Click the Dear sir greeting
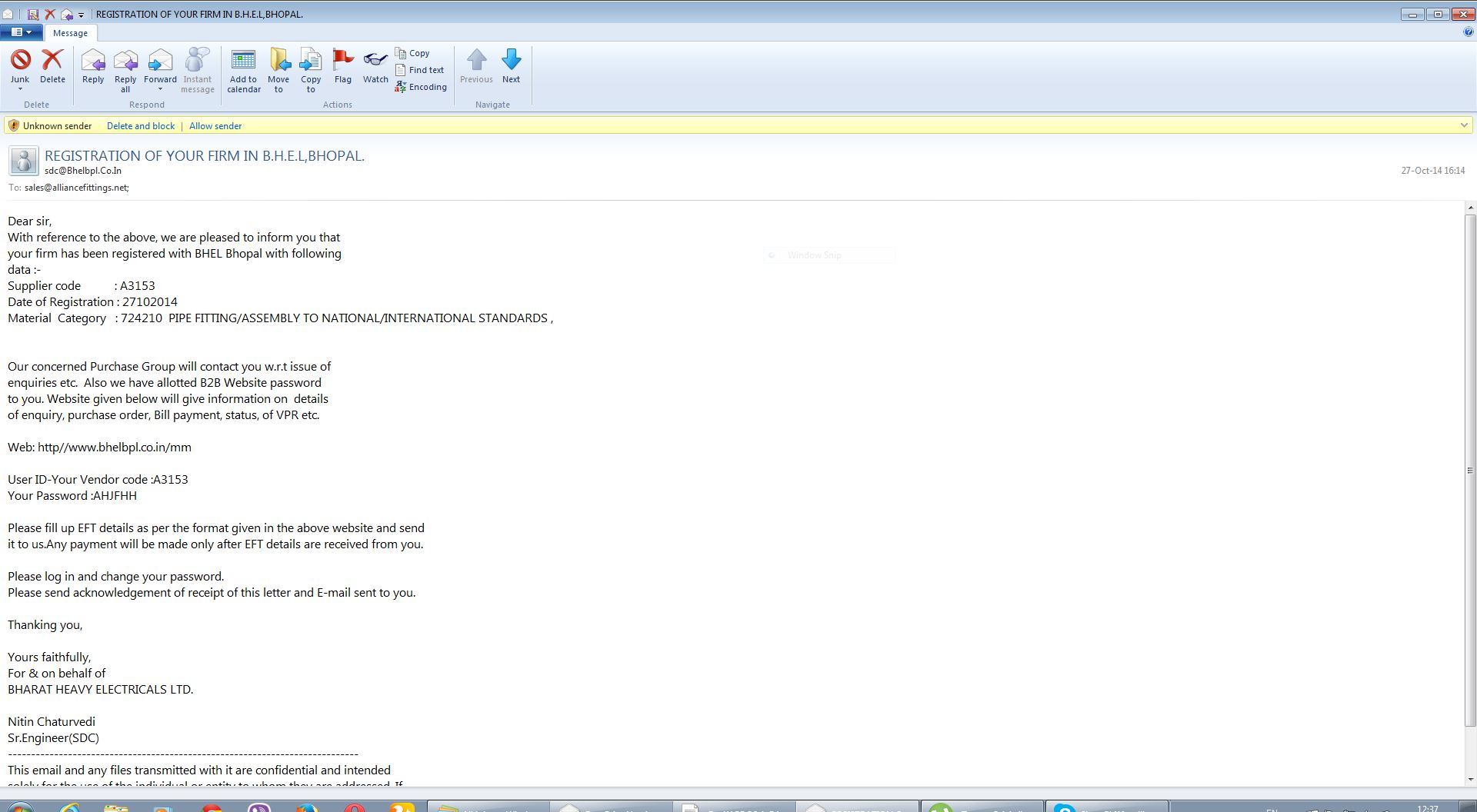Image resolution: width=1477 pixels, height=812 pixels. tap(29, 221)
